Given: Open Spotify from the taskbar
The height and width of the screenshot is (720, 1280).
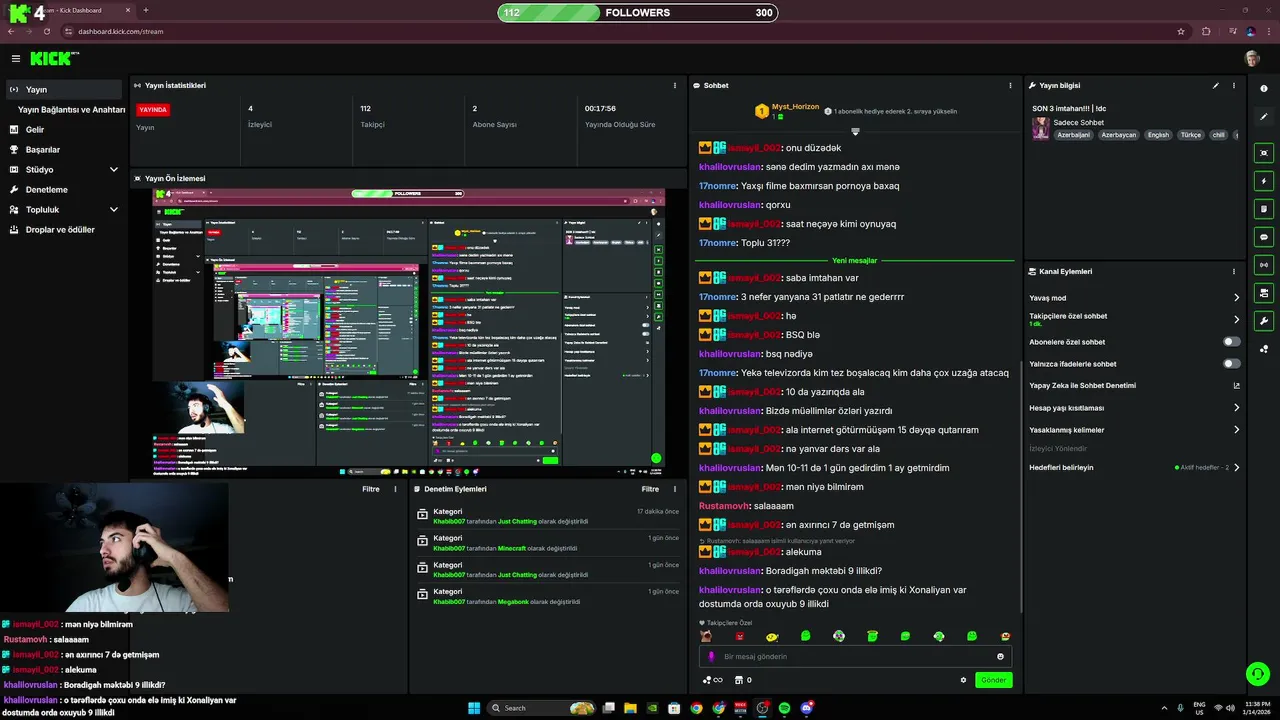Looking at the screenshot, I should (x=784, y=708).
